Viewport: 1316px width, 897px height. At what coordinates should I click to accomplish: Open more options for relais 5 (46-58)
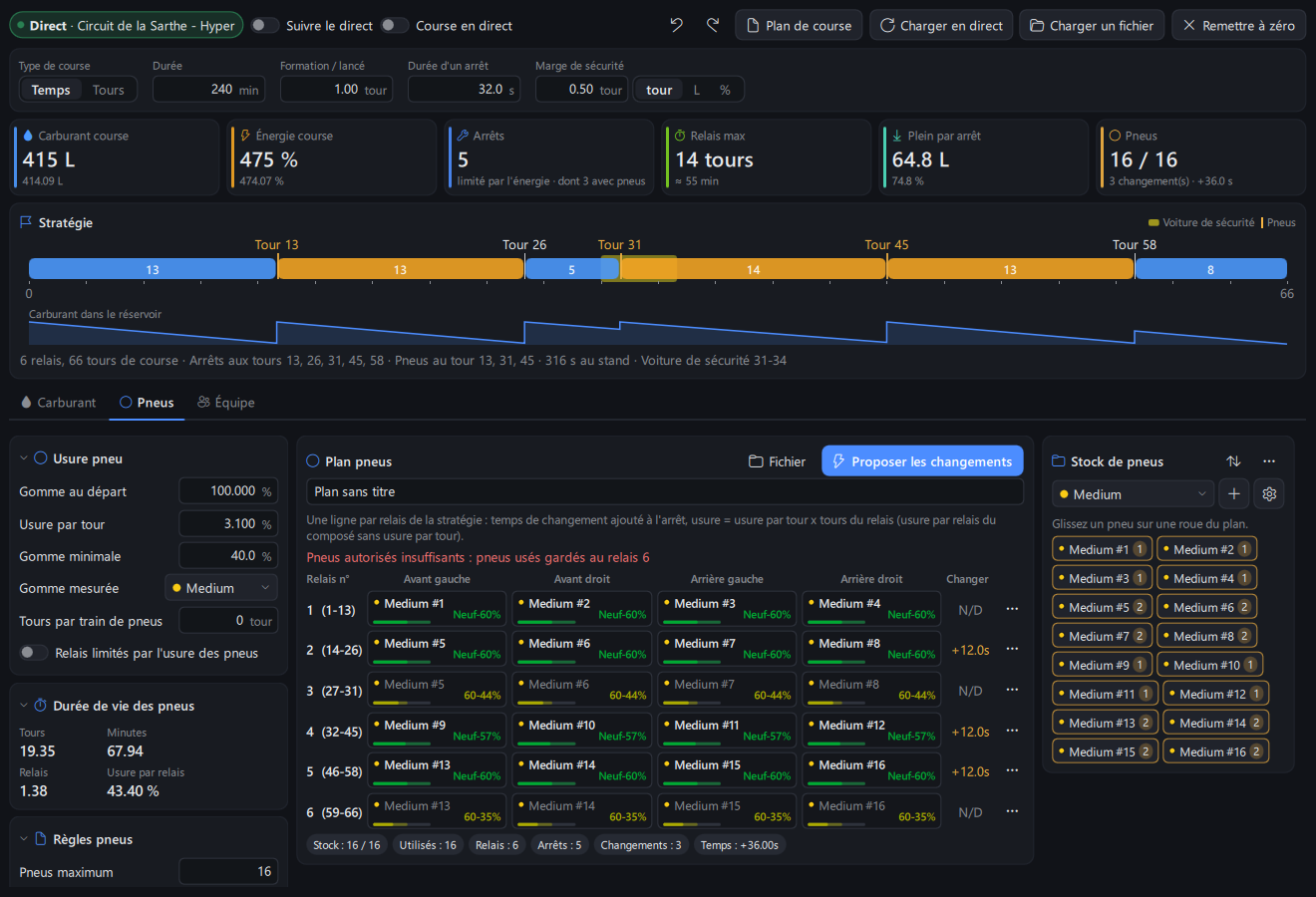[1012, 770]
